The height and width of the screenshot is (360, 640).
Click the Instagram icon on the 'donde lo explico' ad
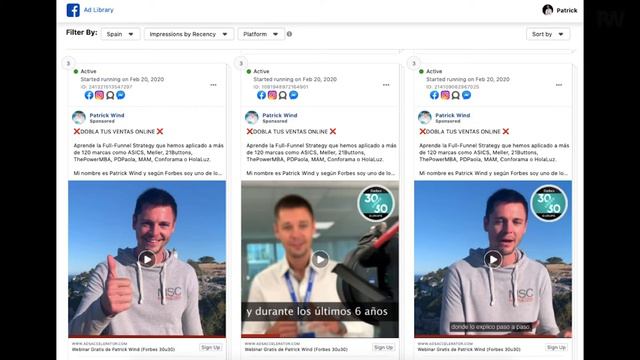click(x=445, y=95)
